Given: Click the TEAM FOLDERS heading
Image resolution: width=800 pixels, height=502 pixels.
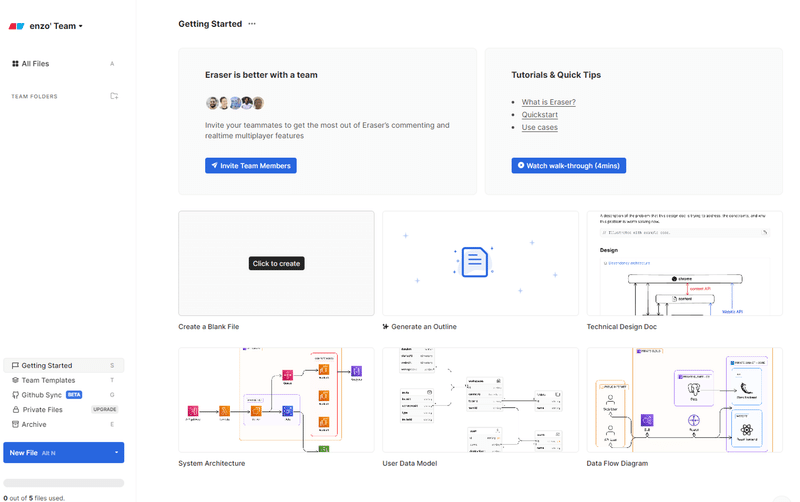Looking at the screenshot, I should [x=35, y=96].
